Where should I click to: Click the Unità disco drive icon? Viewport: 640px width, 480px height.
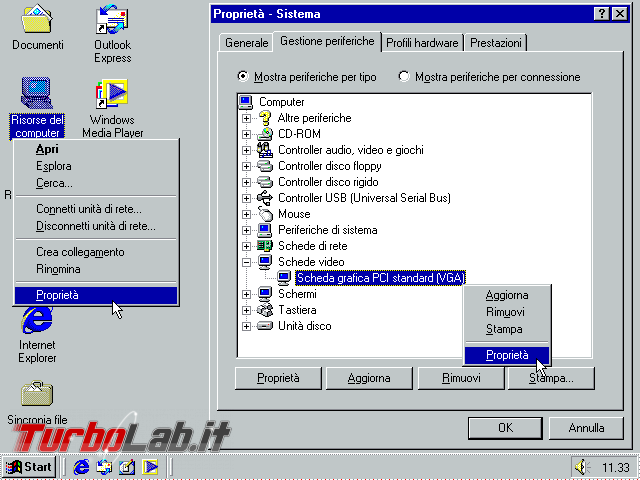pos(264,326)
